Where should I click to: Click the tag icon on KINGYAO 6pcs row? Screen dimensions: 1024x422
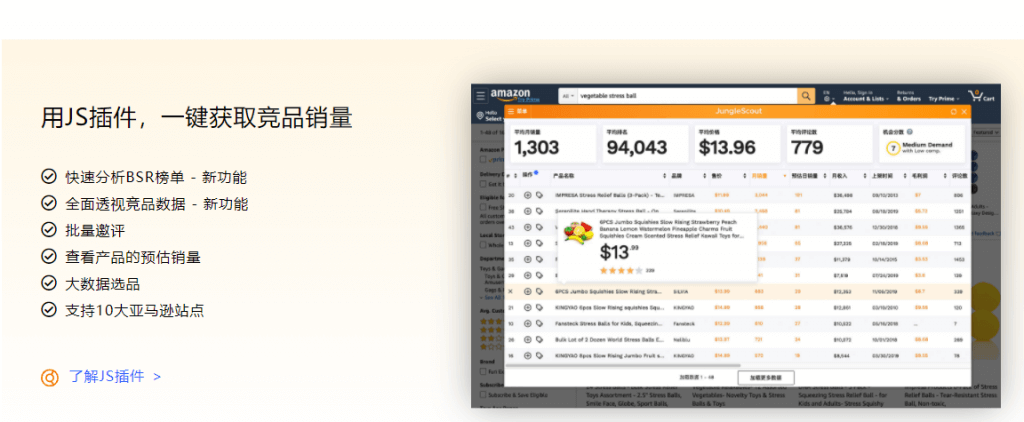coord(539,308)
